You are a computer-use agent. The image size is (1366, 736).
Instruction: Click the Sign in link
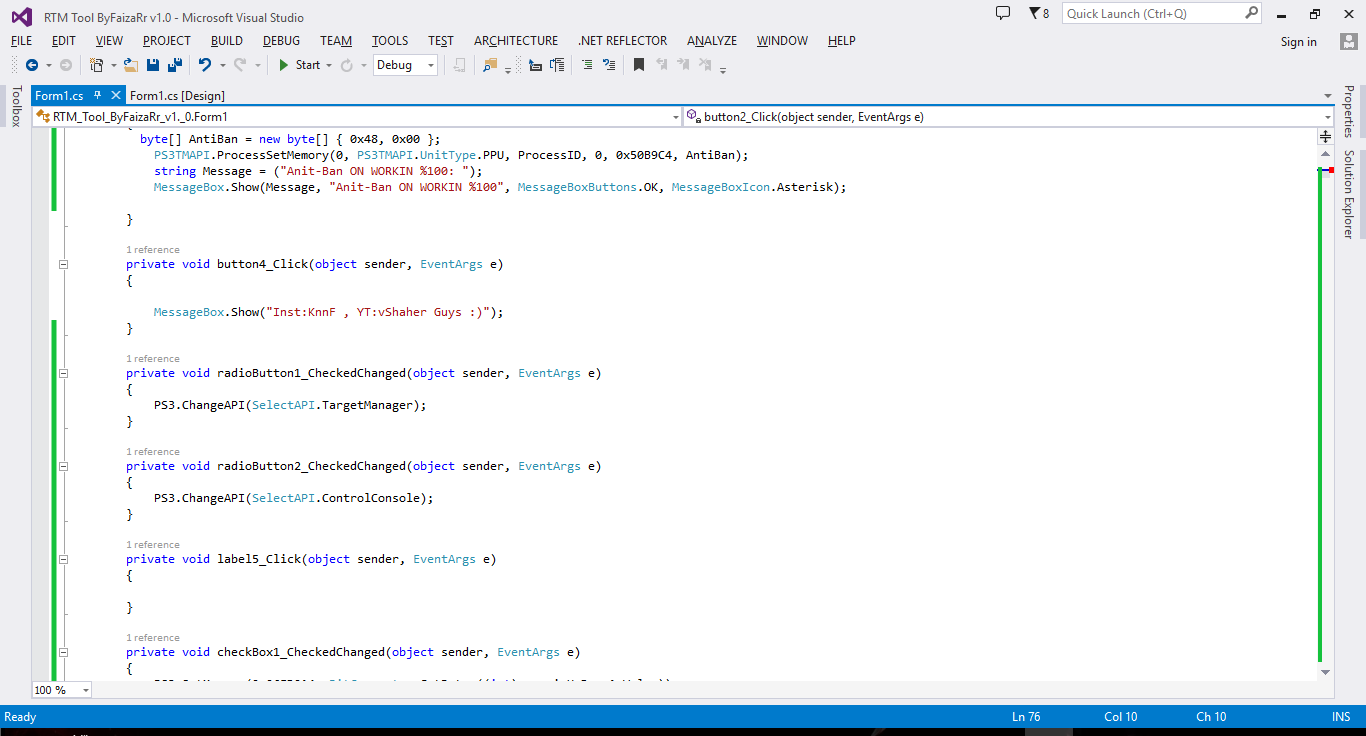[x=1298, y=42]
